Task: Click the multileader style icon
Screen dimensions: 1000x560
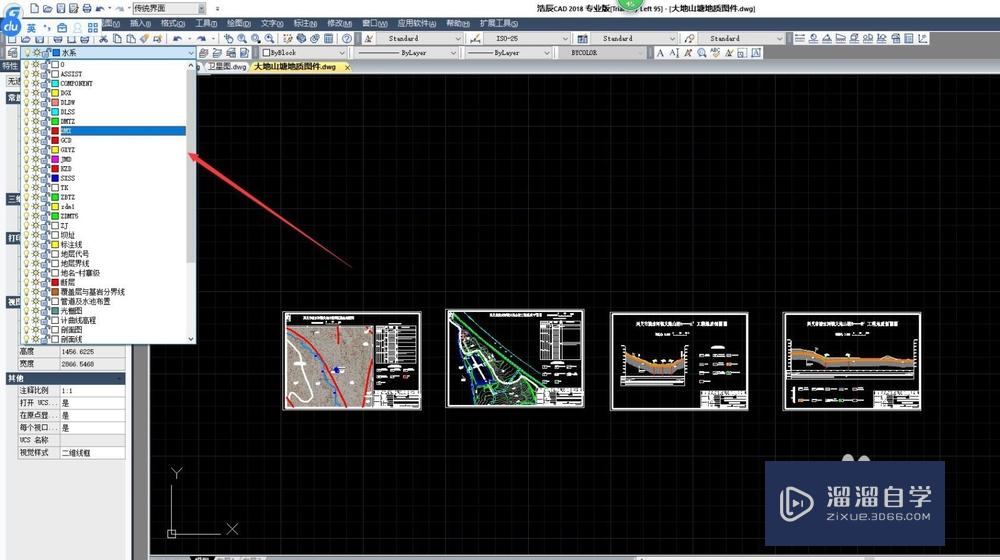Action: (x=689, y=39)
